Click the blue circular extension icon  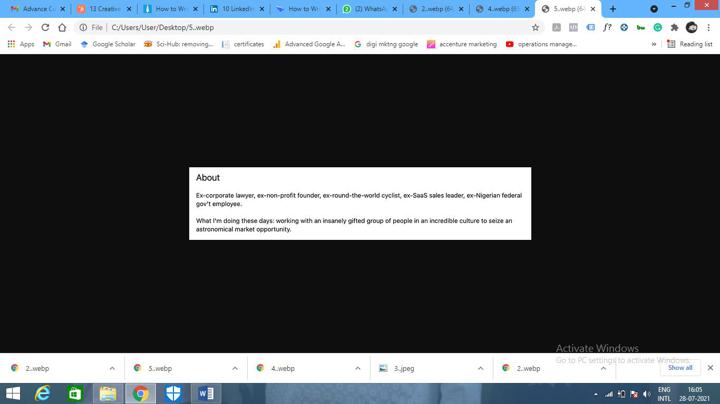624,28
